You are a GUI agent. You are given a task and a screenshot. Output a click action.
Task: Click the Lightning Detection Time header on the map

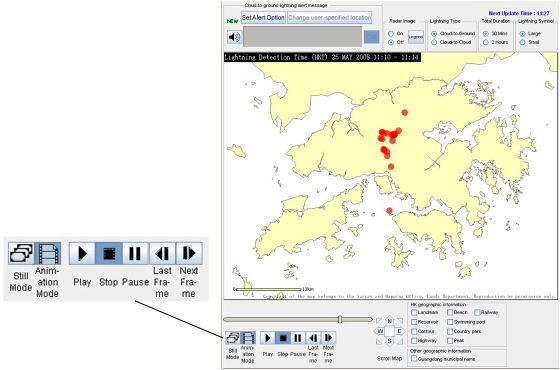(322, 57)
